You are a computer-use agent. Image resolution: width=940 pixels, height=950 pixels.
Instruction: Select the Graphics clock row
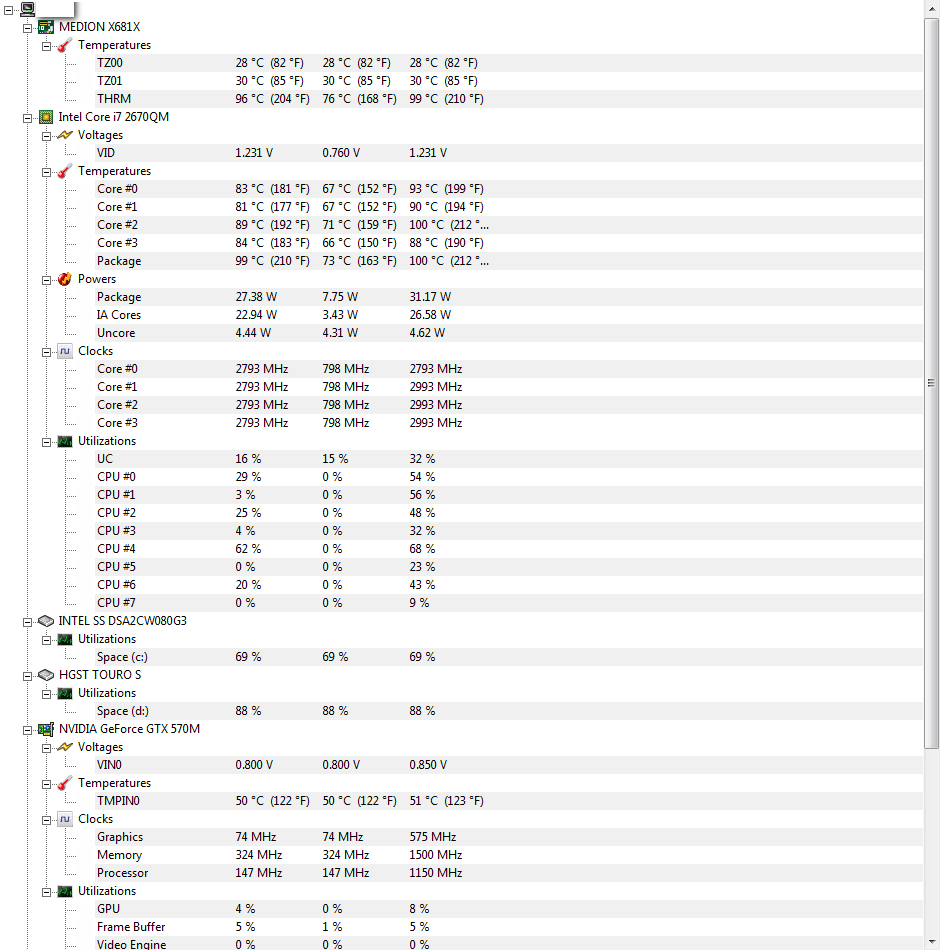coord(509,837)
